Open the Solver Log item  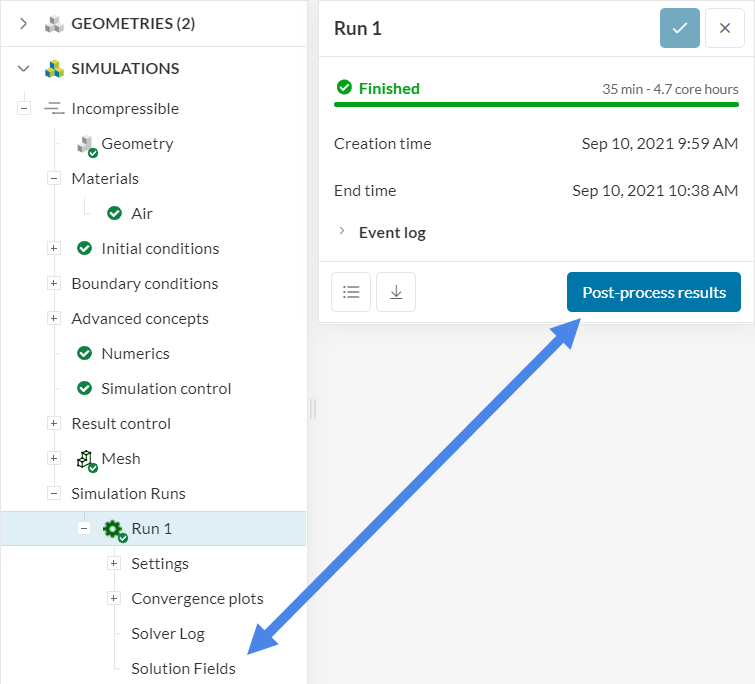coord(167,634)
